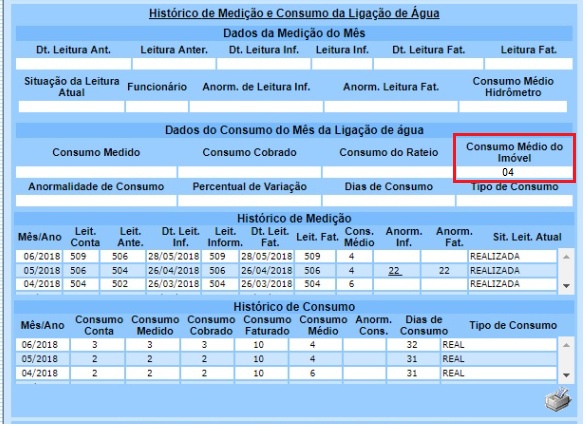
Task: Click REALIZADA status for 04/2018
Action: tap(495, 284)
